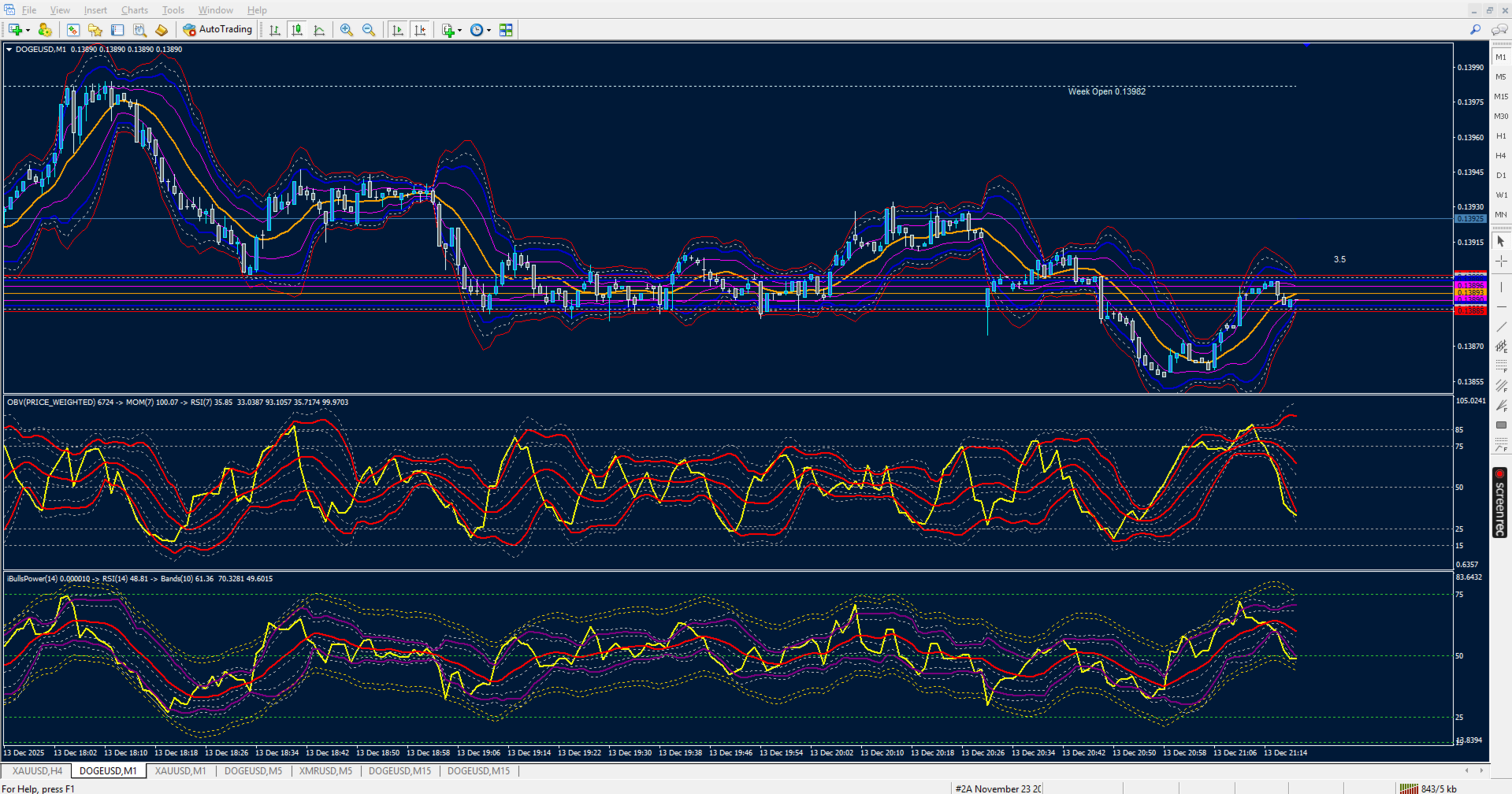Expand the New Chart dropdown arrow
The width and height of the screenshot is (1512, 794).
28,30
